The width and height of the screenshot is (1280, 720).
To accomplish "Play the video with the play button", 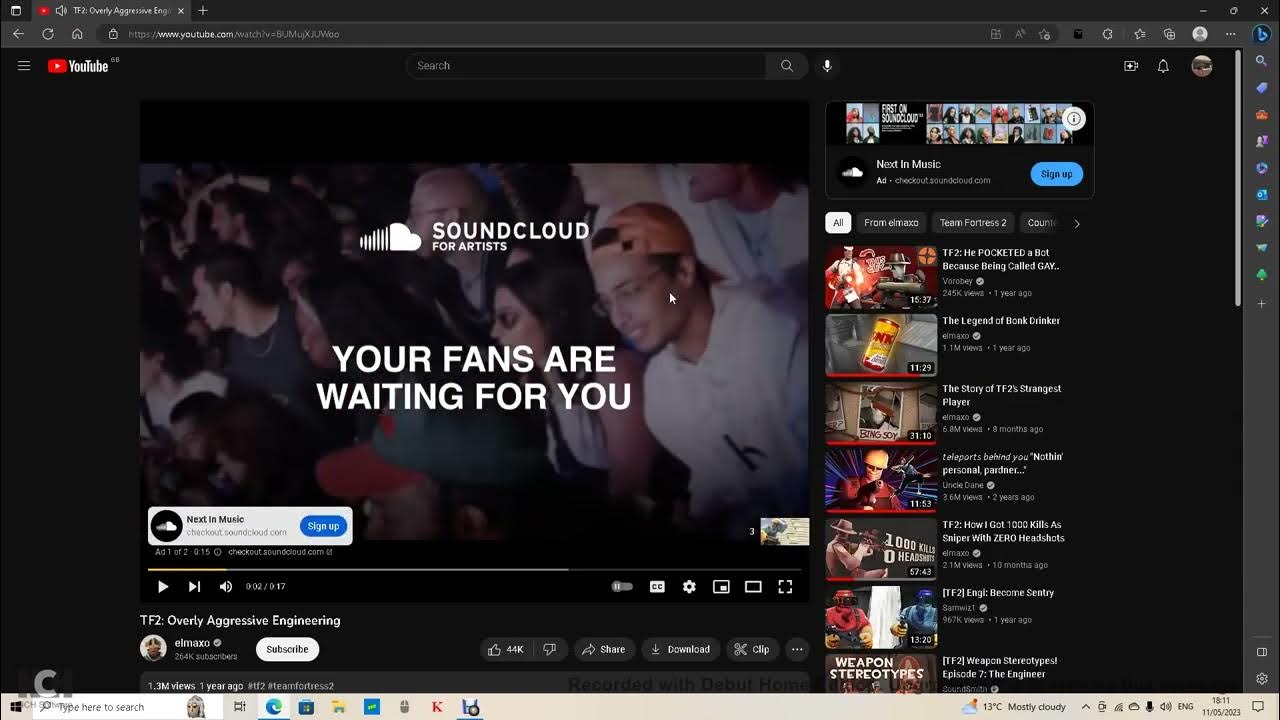I will tap(163, 587).
